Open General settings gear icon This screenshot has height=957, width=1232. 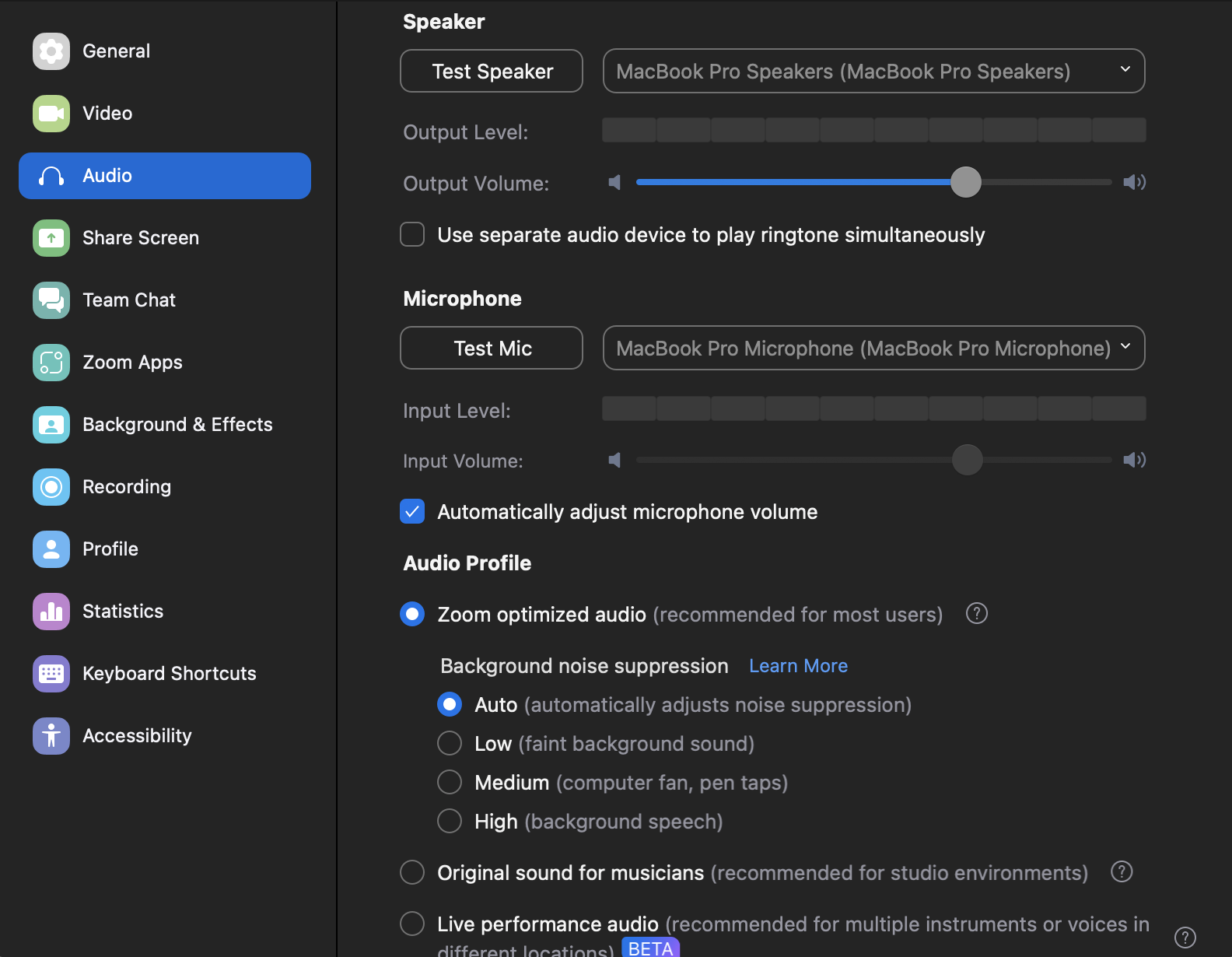pos(51,51)
